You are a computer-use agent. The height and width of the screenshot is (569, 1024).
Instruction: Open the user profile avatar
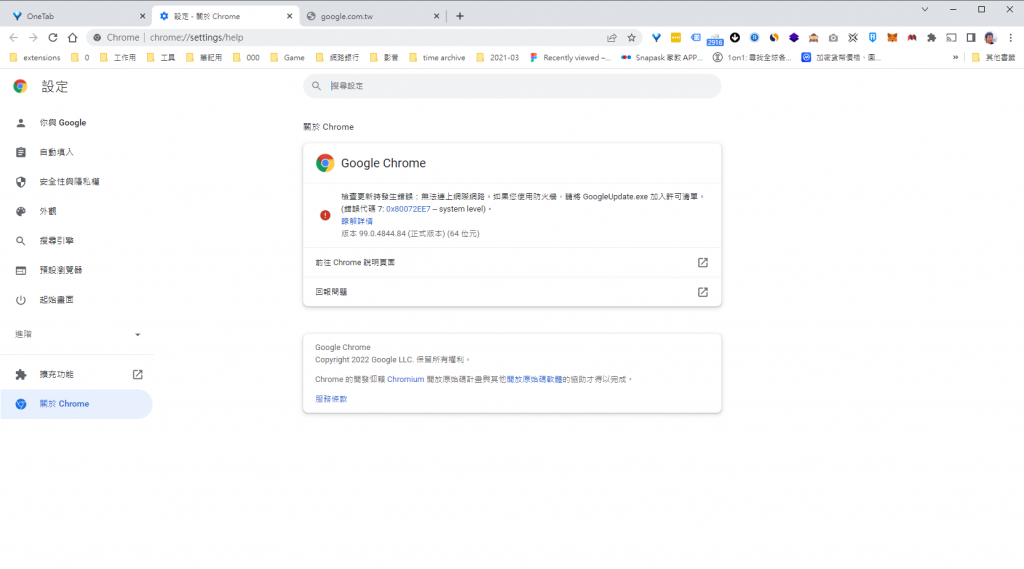coord(991,37)
